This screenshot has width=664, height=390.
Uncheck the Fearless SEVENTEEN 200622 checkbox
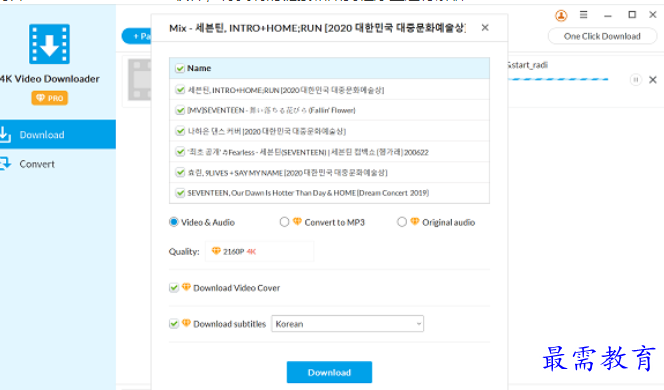180,152
